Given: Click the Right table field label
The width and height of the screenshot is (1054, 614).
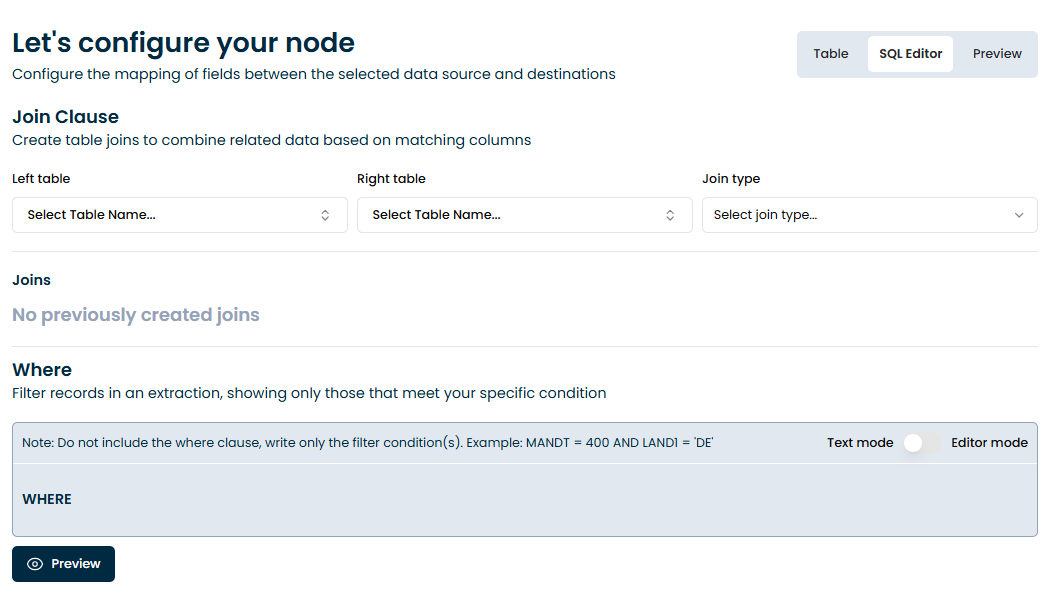Looking at the screenshot, I should pos(391,179).
